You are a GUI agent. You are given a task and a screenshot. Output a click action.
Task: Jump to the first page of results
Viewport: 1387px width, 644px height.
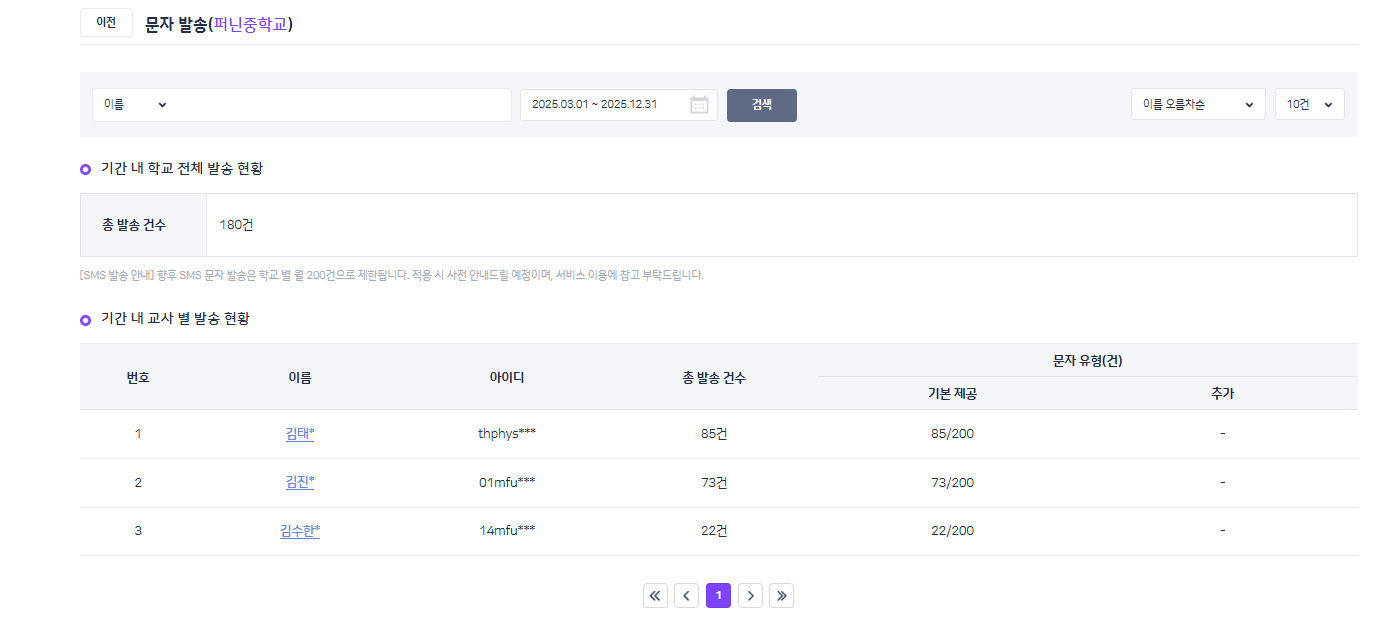click(655, 596)
